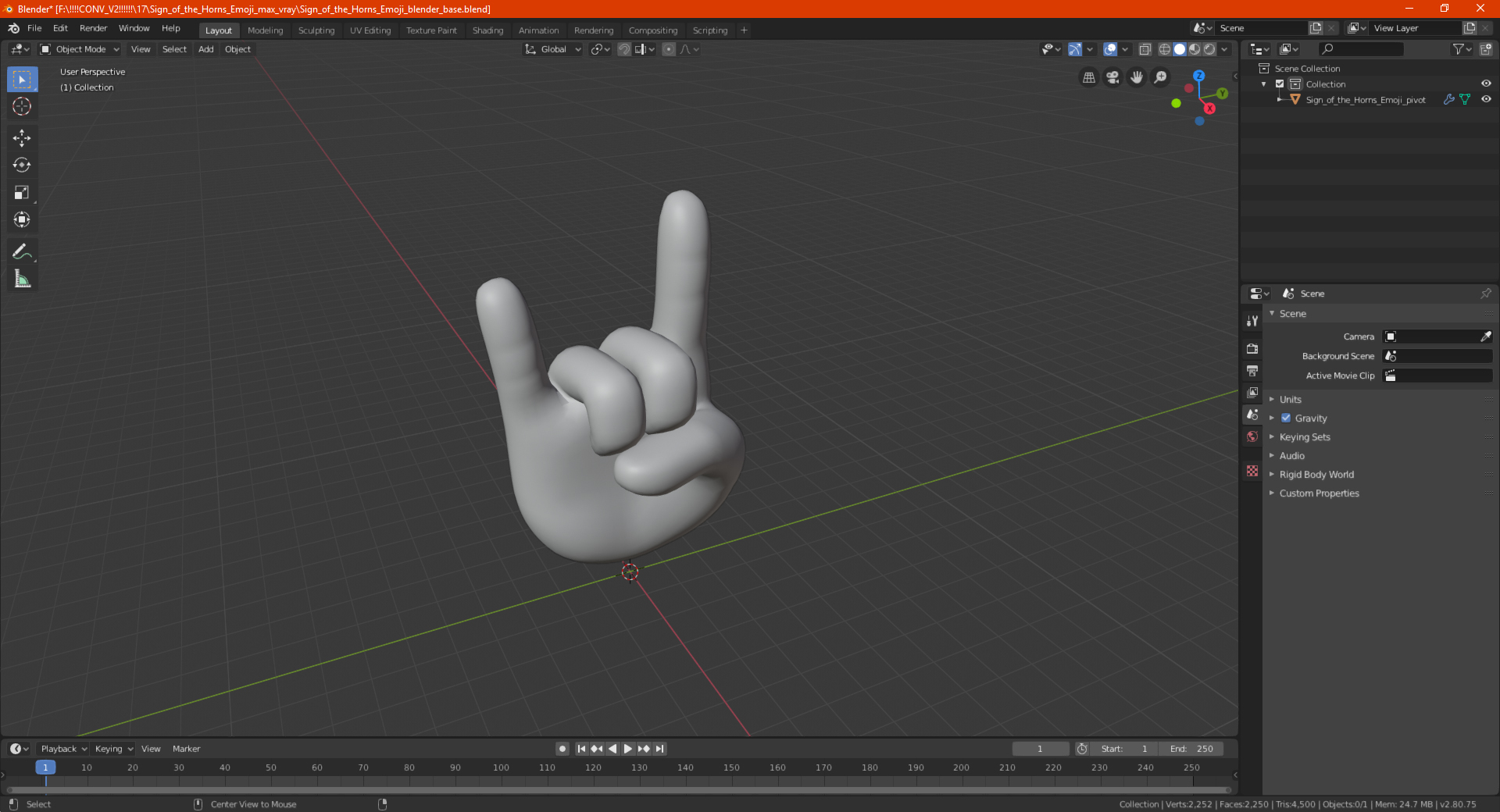Open the Render properties tab
1500x812 pixels.
tap(1252, 348)
